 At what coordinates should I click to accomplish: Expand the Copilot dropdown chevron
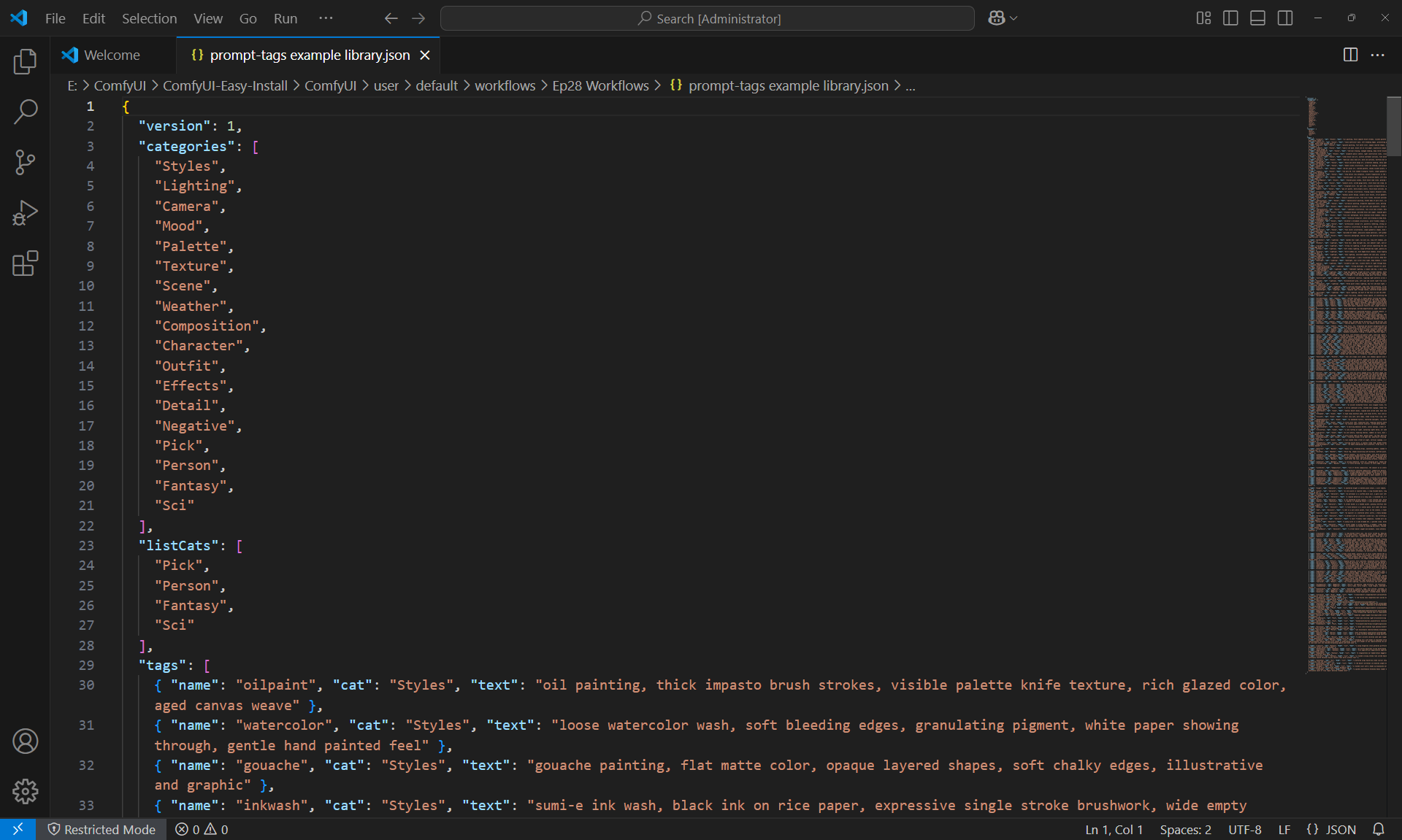(x=1014, y=18)
